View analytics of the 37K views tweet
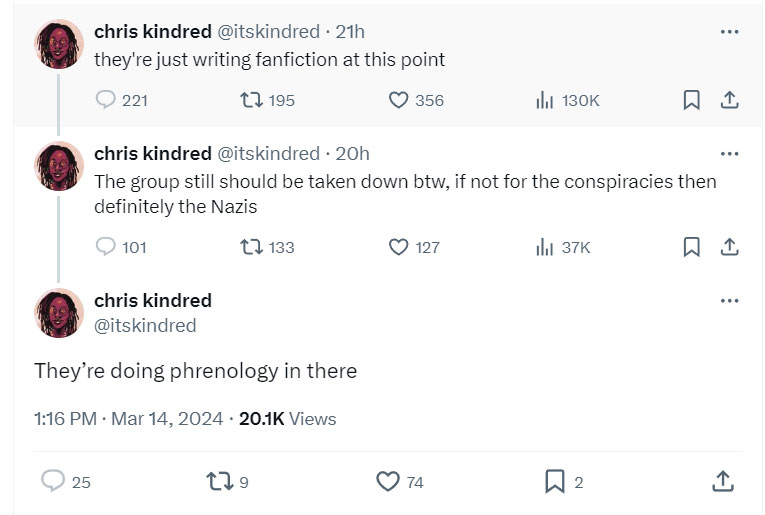 click(x=545, y=247)
